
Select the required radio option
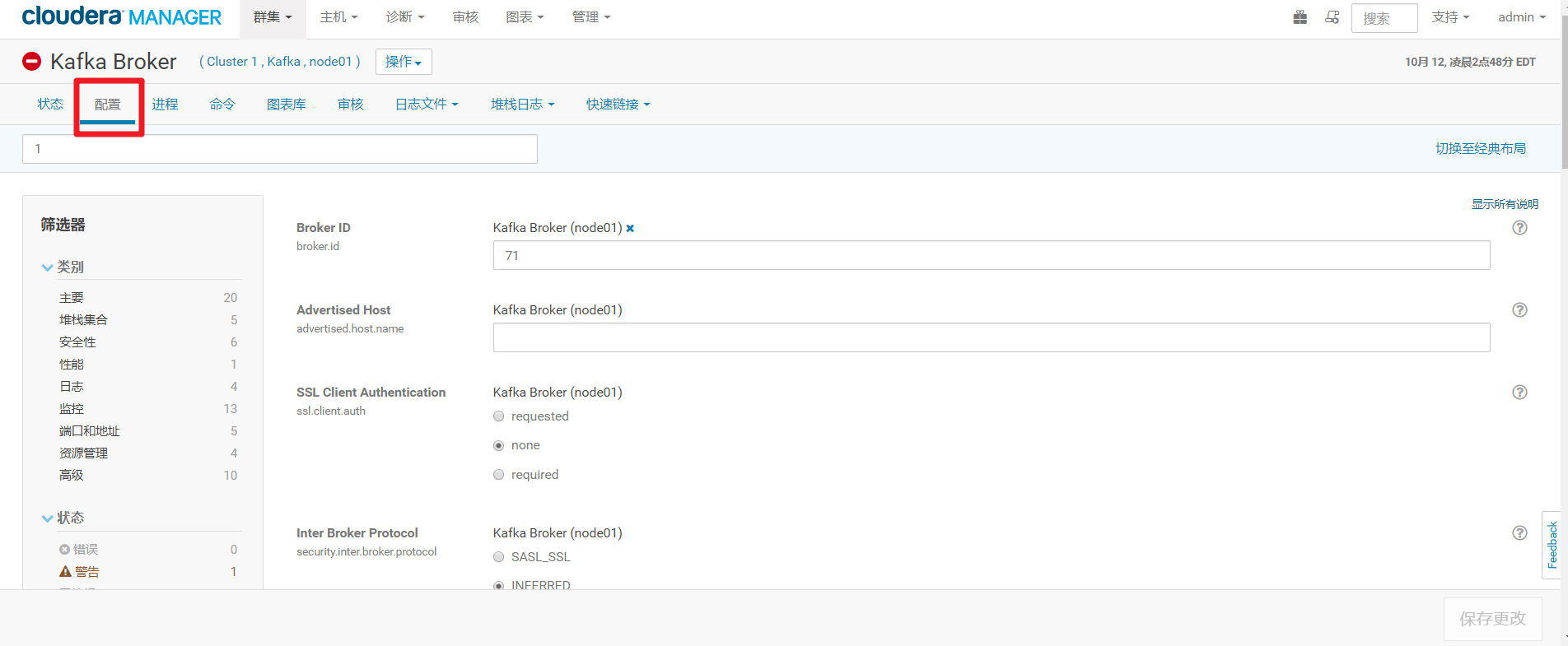click(x=498, y=475)
